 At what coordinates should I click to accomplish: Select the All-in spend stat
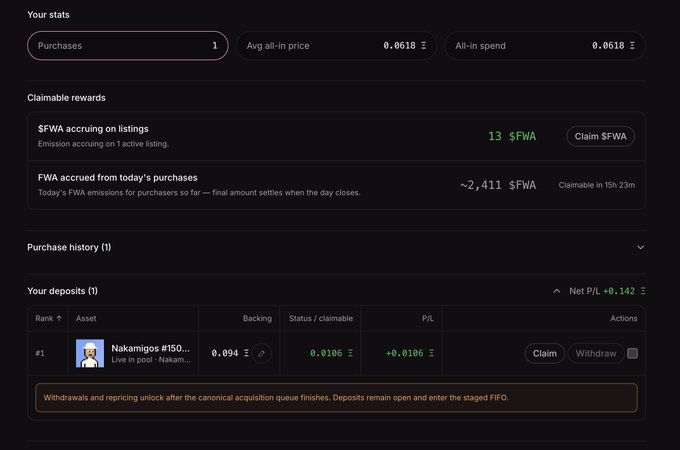click(x=545, y=46)
